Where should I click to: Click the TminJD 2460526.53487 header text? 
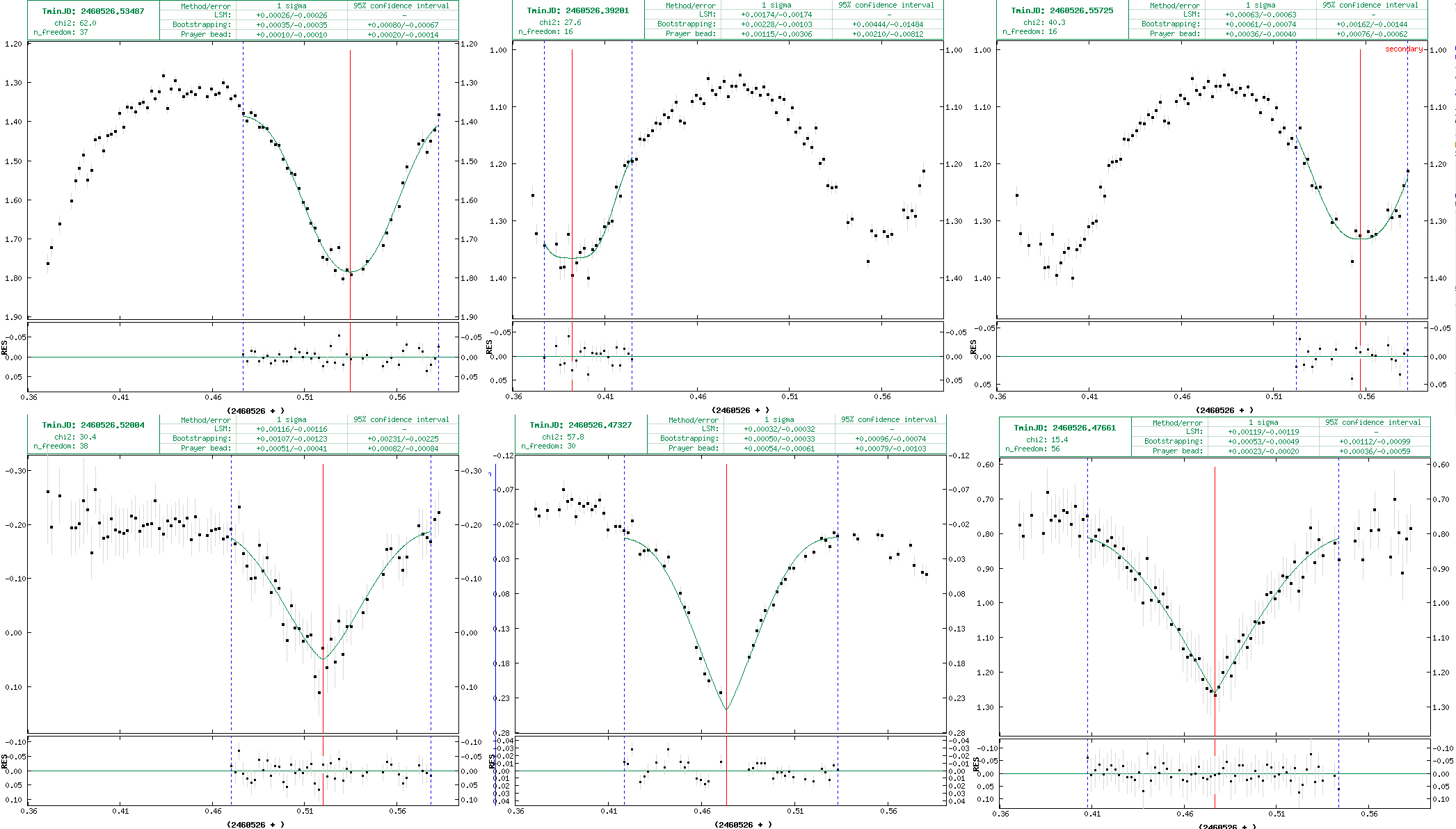(x=93, y=11)
